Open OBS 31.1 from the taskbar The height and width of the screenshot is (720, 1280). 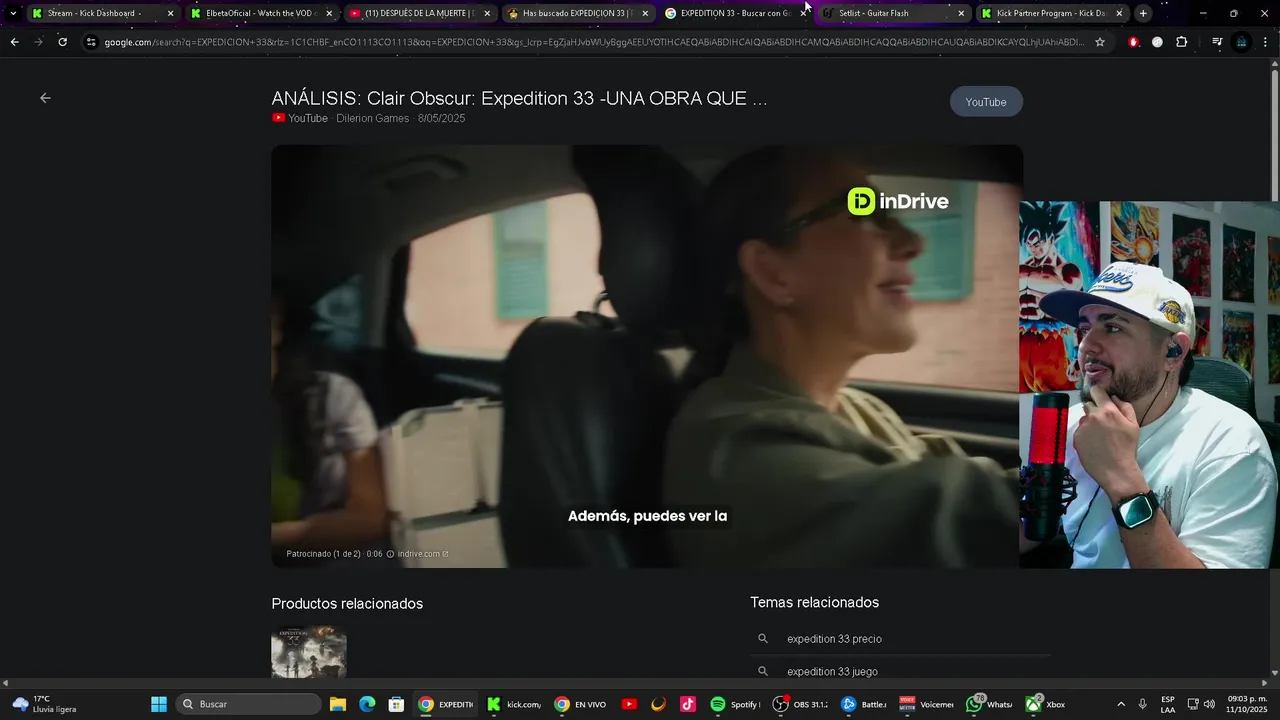pyautogui.click(x=800, y=704)
